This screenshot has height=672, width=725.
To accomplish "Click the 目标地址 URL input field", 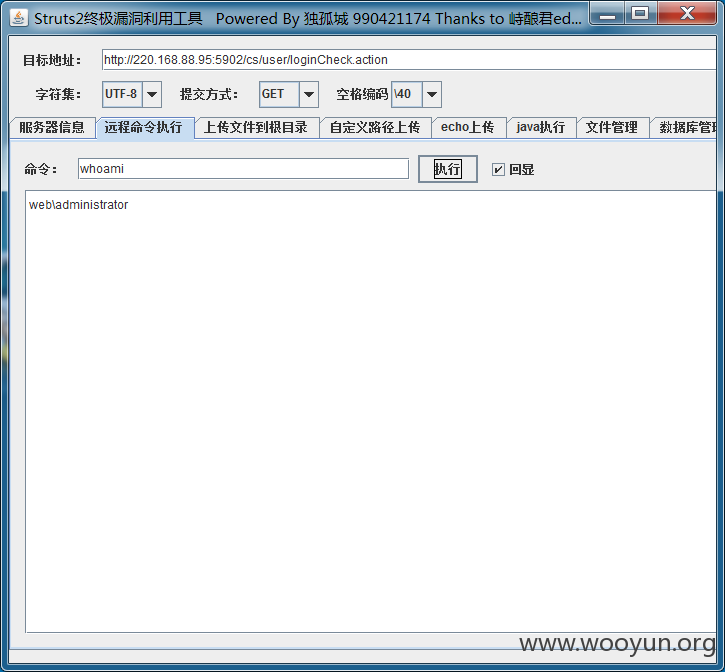I will 409,60.
